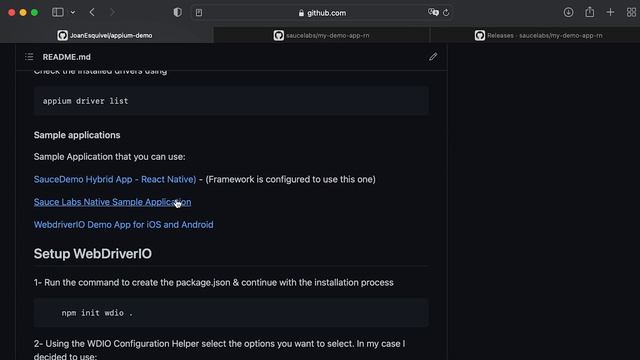Open the privacy report shield icon

[178, 13]
